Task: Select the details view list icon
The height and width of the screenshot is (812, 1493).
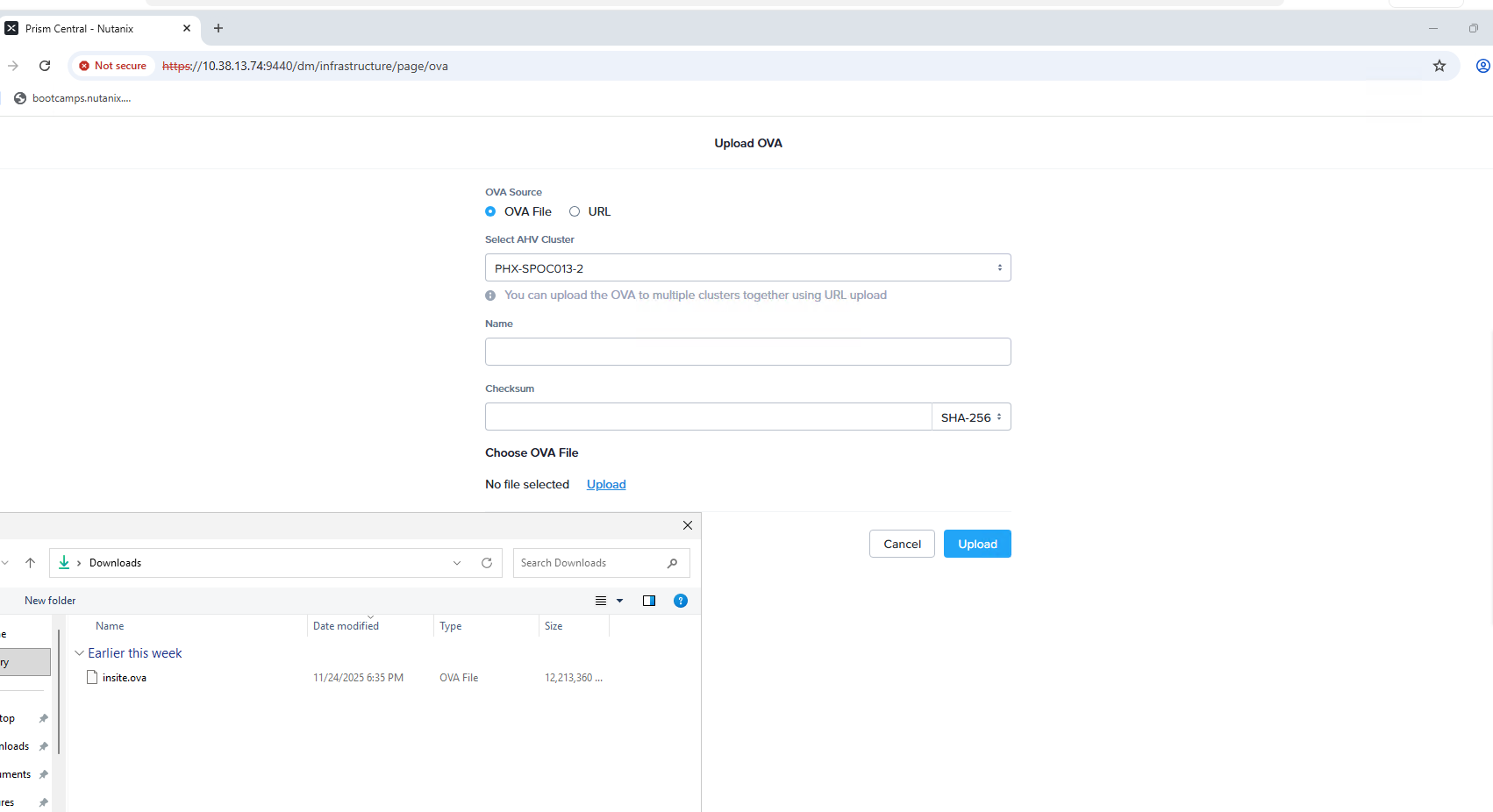Action: coord(603,601)
